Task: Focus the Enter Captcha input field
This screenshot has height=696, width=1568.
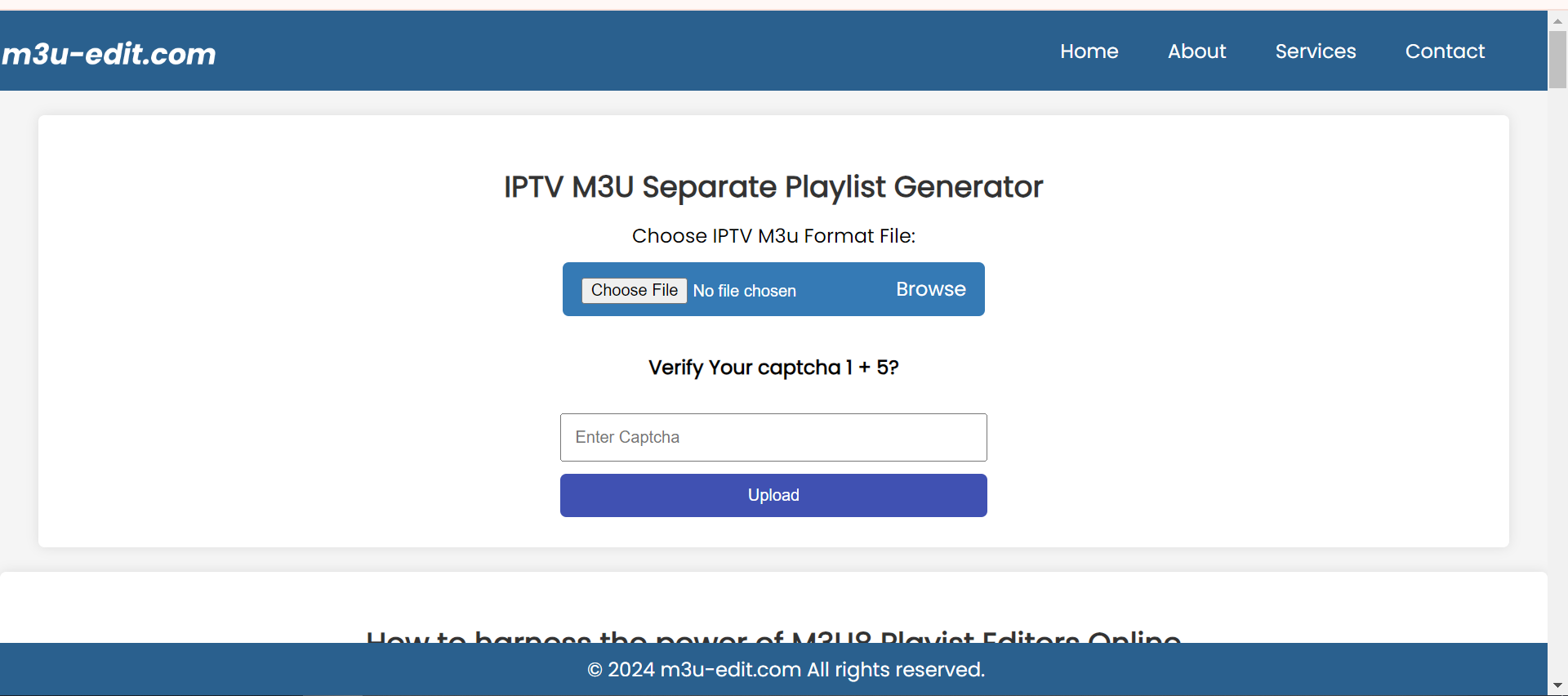Action: coord(773,437)
